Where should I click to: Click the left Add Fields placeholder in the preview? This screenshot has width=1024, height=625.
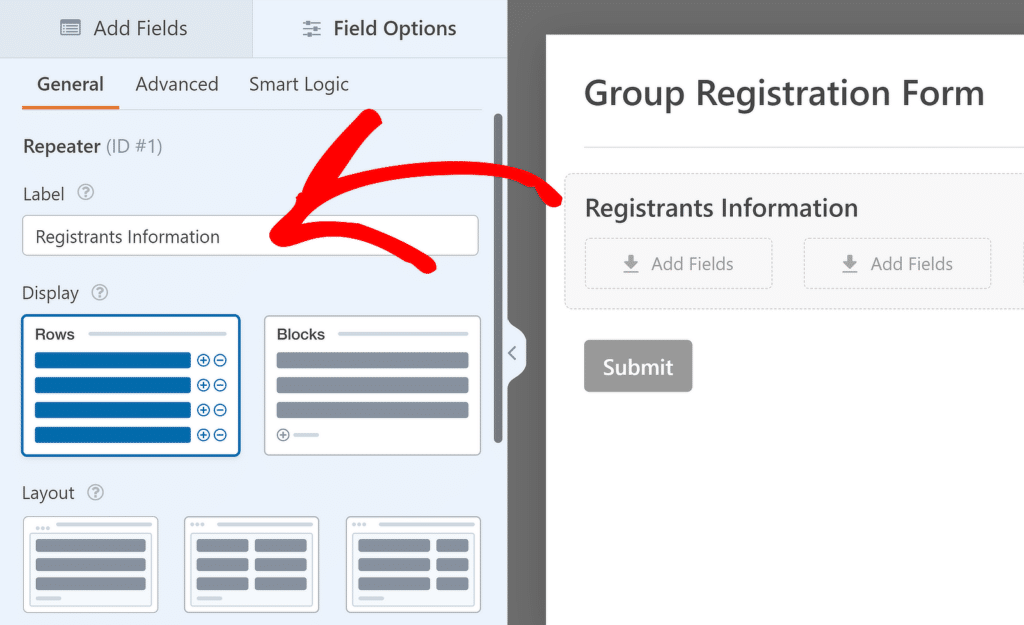[678, 263]
